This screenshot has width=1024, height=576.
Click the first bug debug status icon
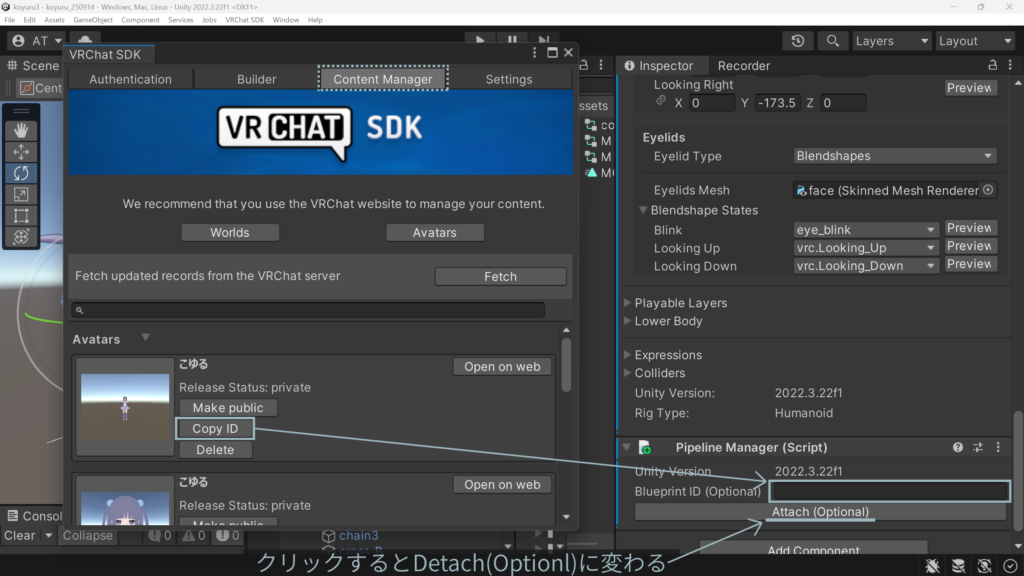pos(932,566)
